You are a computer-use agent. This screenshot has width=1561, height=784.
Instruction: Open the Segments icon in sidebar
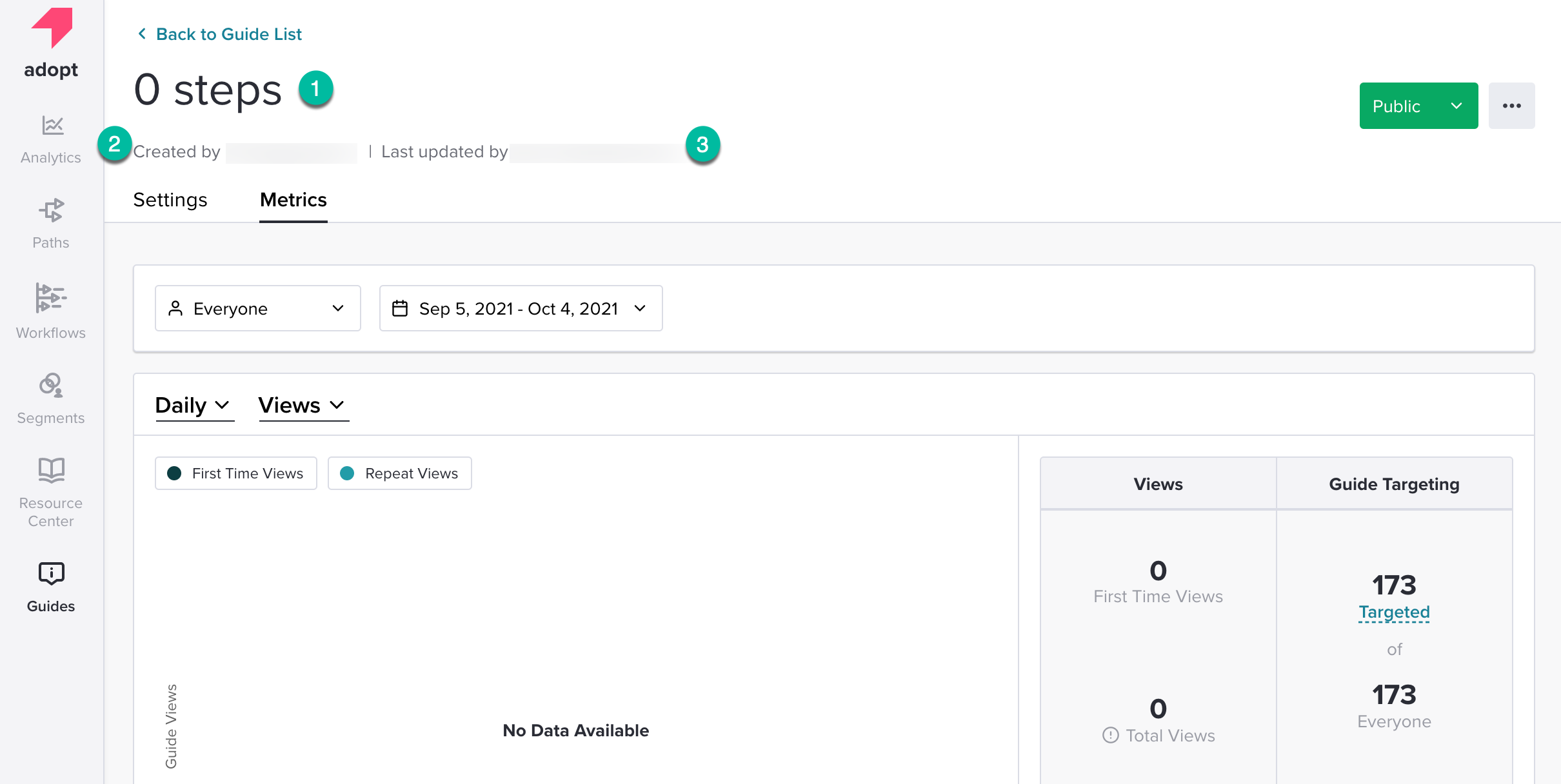51,385
